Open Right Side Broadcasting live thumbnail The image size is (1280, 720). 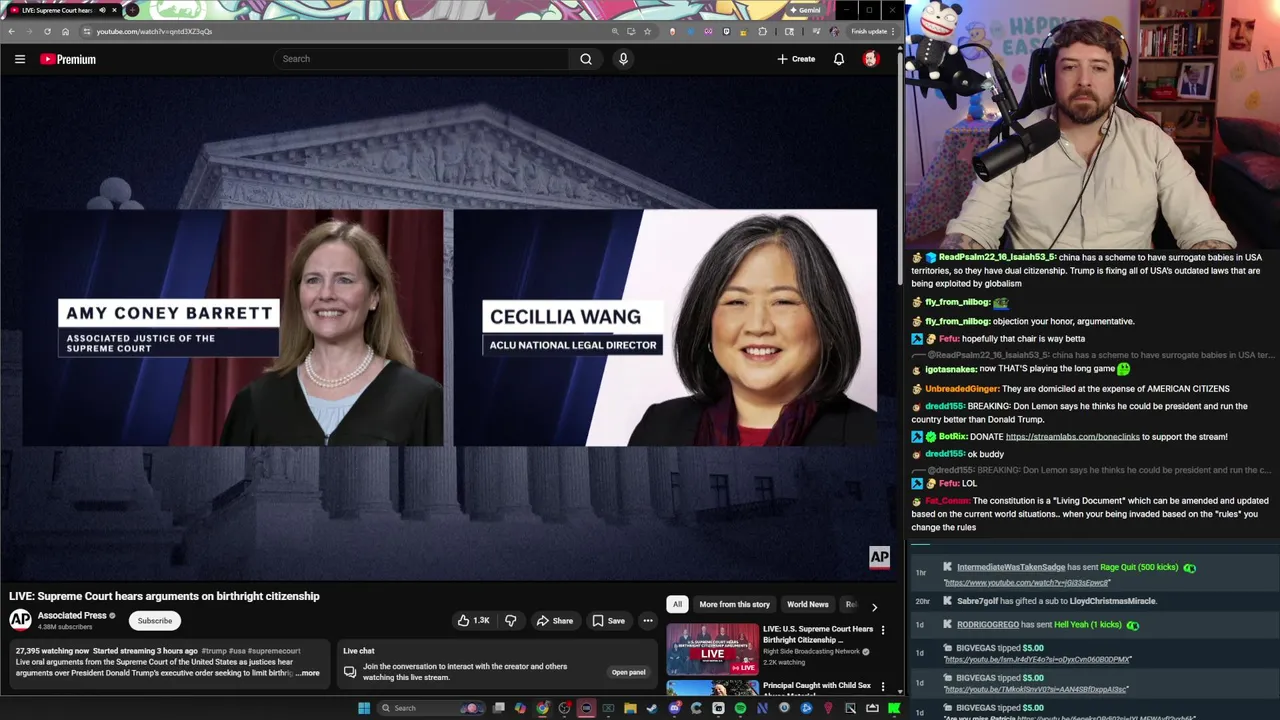[712, 648]
